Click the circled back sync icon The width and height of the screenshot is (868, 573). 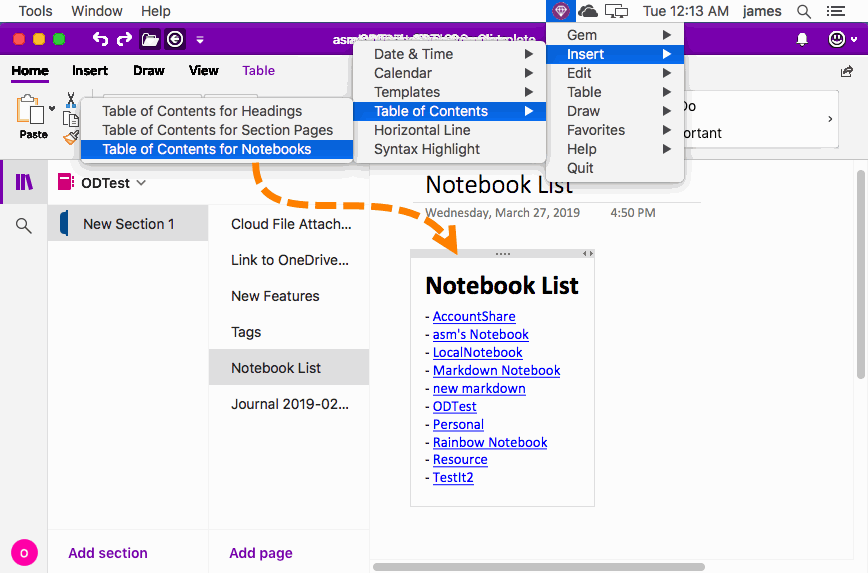click(175, 39)
